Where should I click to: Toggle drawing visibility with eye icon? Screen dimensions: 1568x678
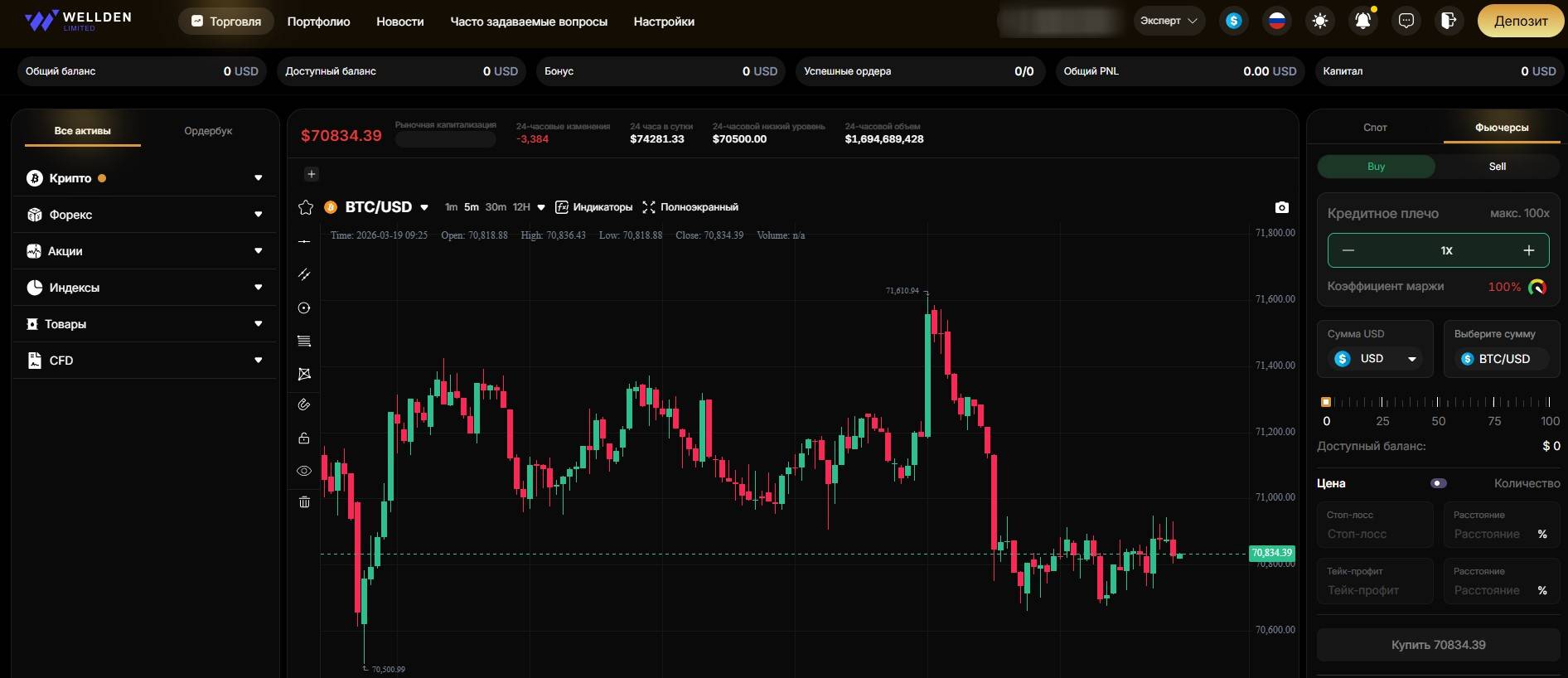[304, 471]
